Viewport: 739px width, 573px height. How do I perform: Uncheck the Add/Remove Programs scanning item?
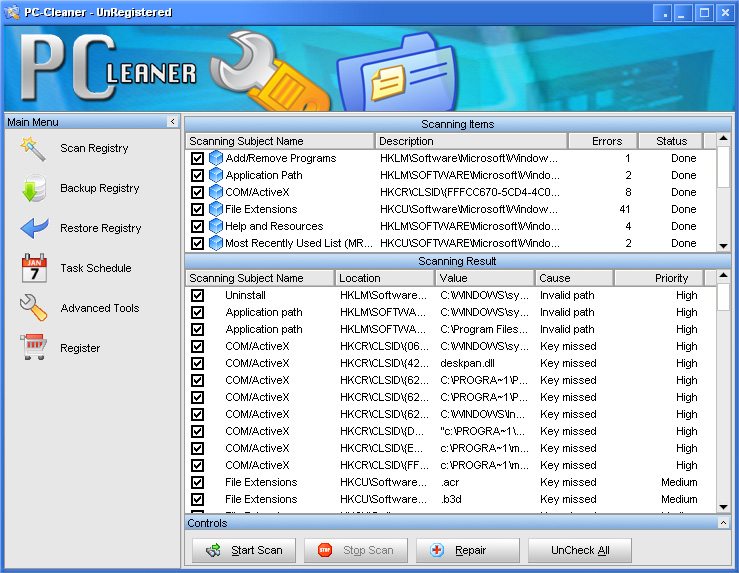coord(197,158)
